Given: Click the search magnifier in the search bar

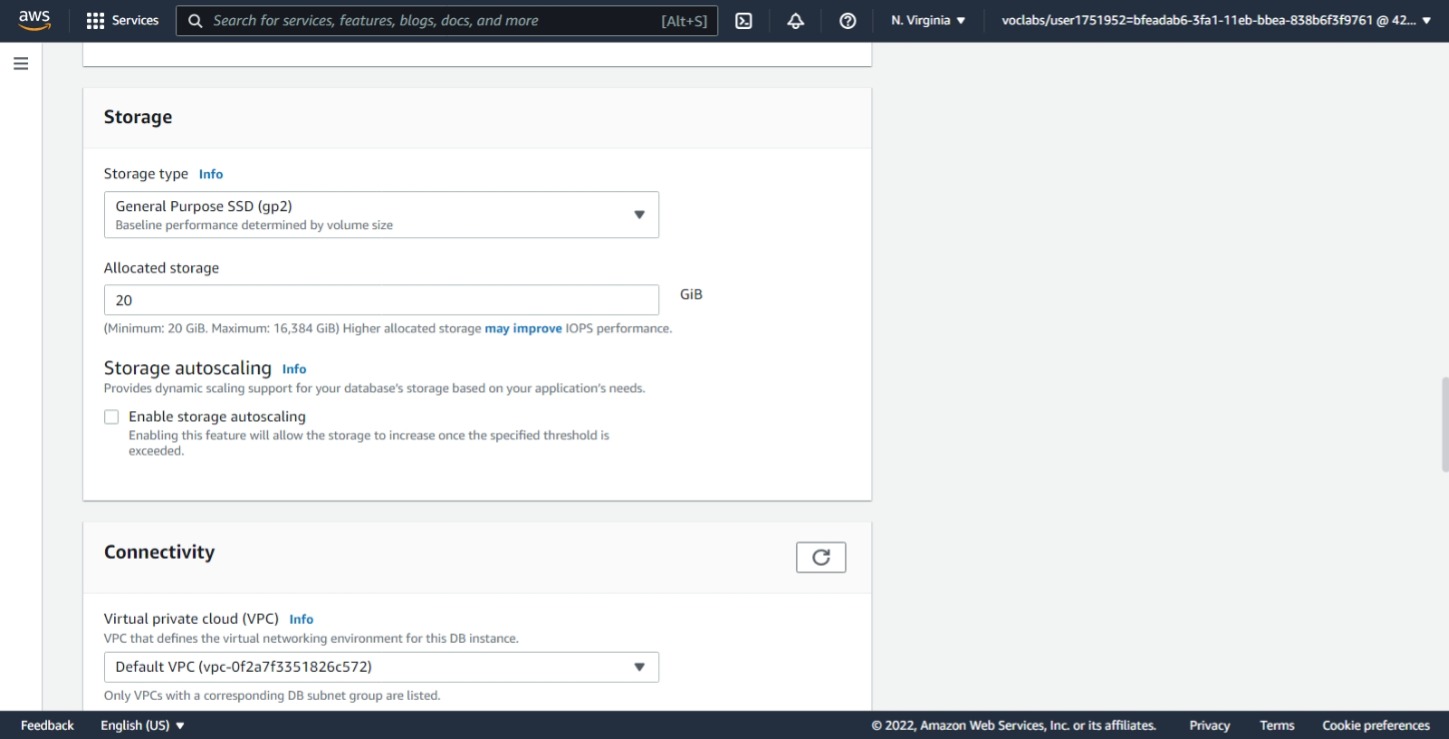Looking at the screenshot, I should coord(194,20).
